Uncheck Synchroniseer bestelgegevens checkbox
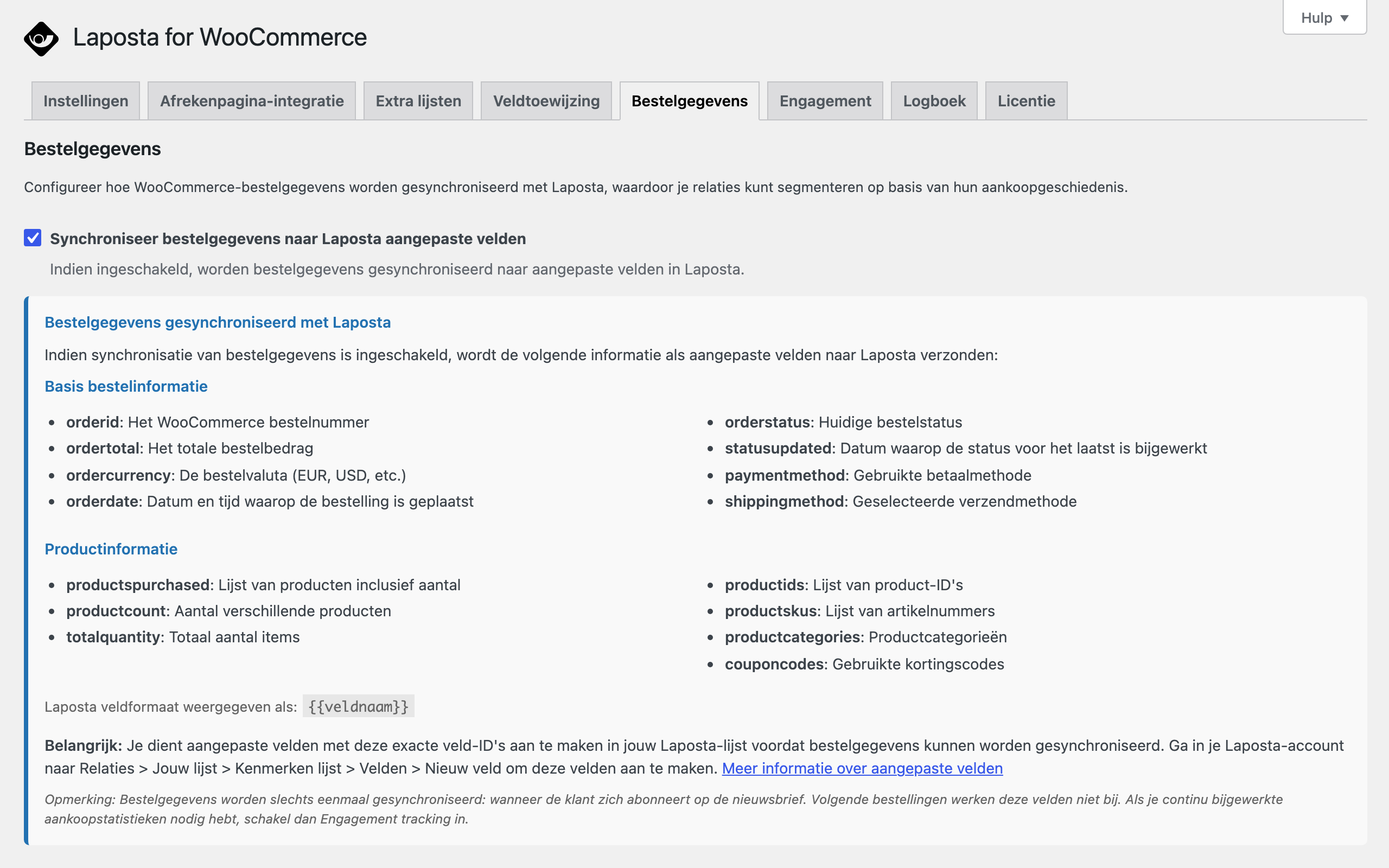The image size is (1389, 868). coord(33,238)
